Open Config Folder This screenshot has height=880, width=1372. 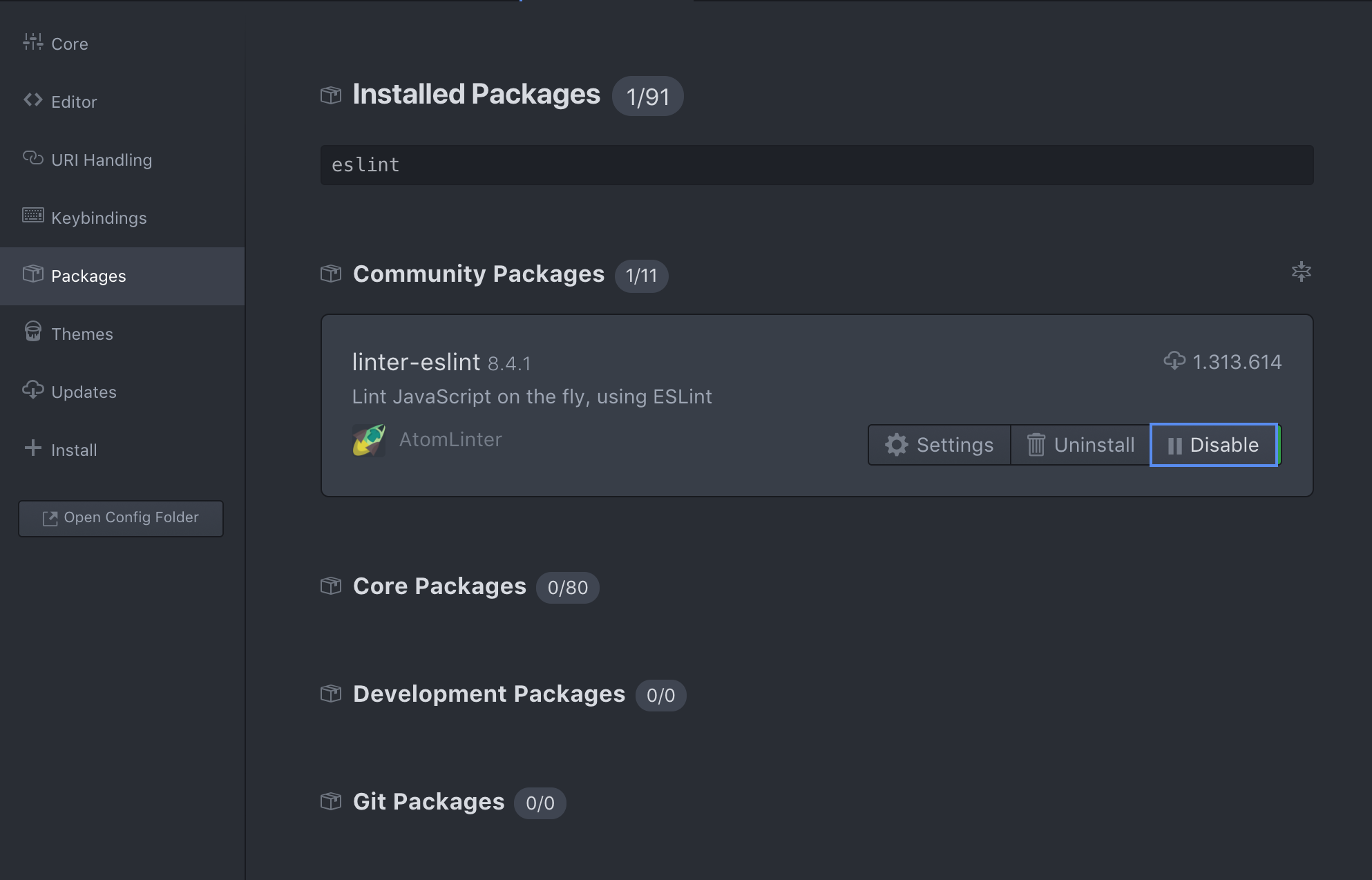pyautogui.click(x=120, y=517)
